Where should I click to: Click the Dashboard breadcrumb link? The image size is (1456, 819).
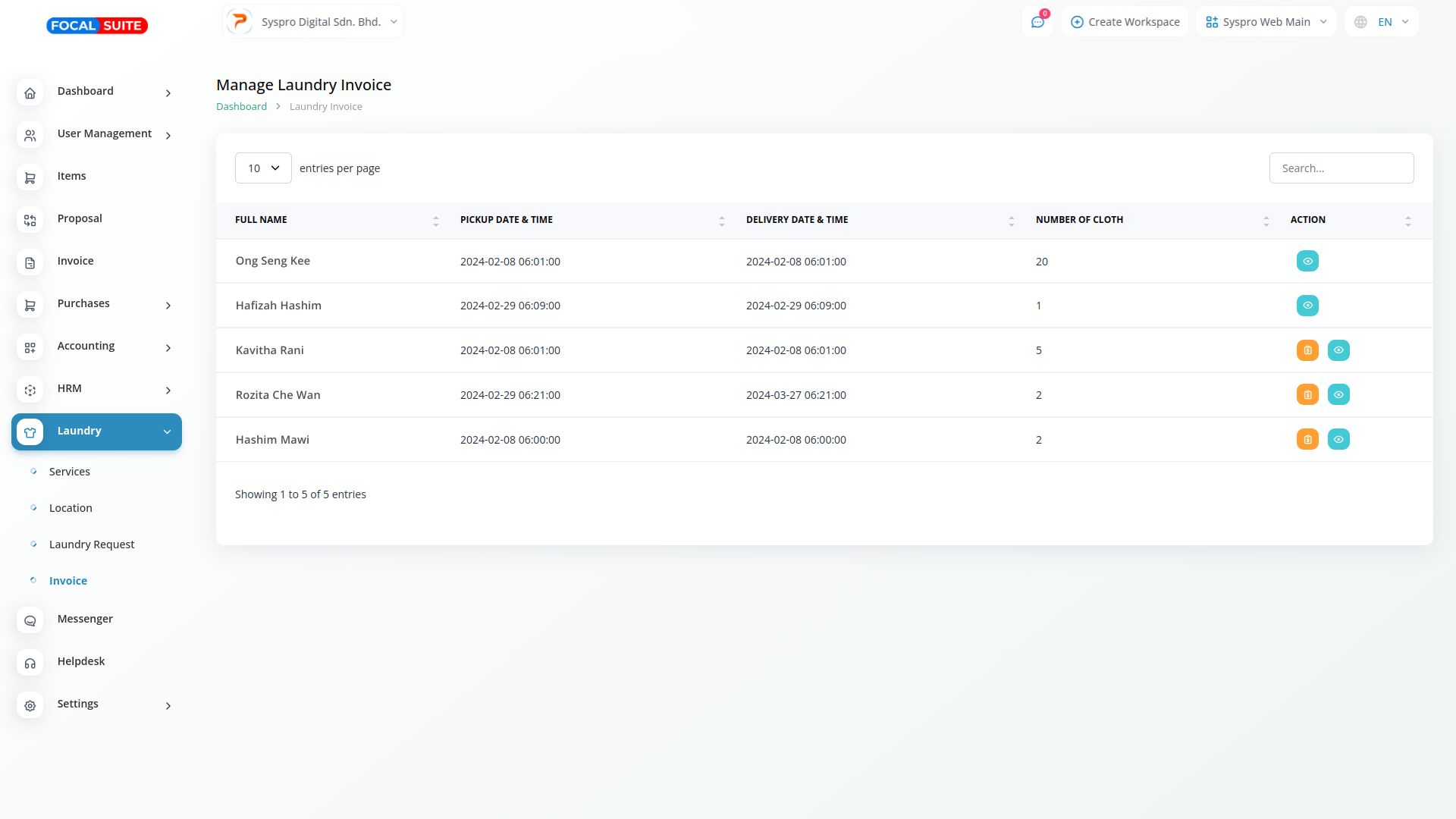coord(241,107)
